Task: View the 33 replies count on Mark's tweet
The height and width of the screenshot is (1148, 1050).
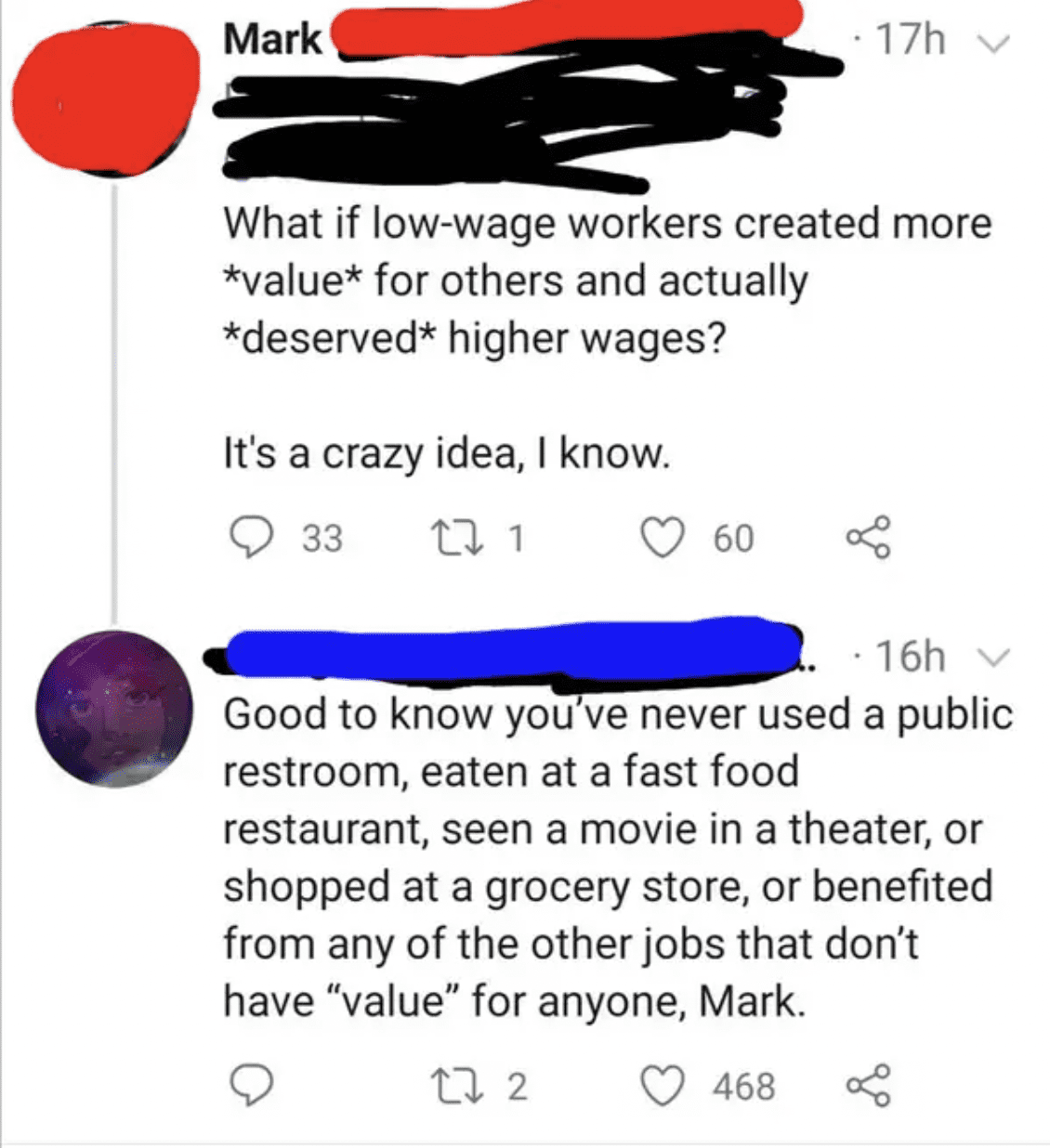Action: click(322, 539)
